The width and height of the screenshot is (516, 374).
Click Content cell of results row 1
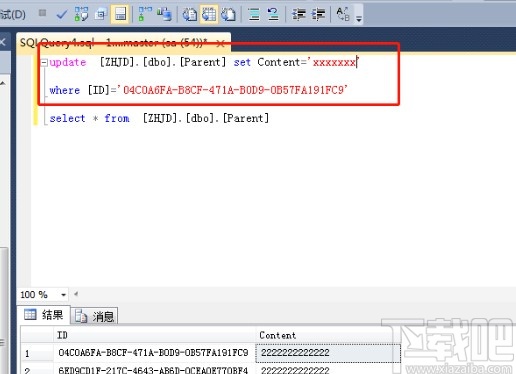coord(328,353)
